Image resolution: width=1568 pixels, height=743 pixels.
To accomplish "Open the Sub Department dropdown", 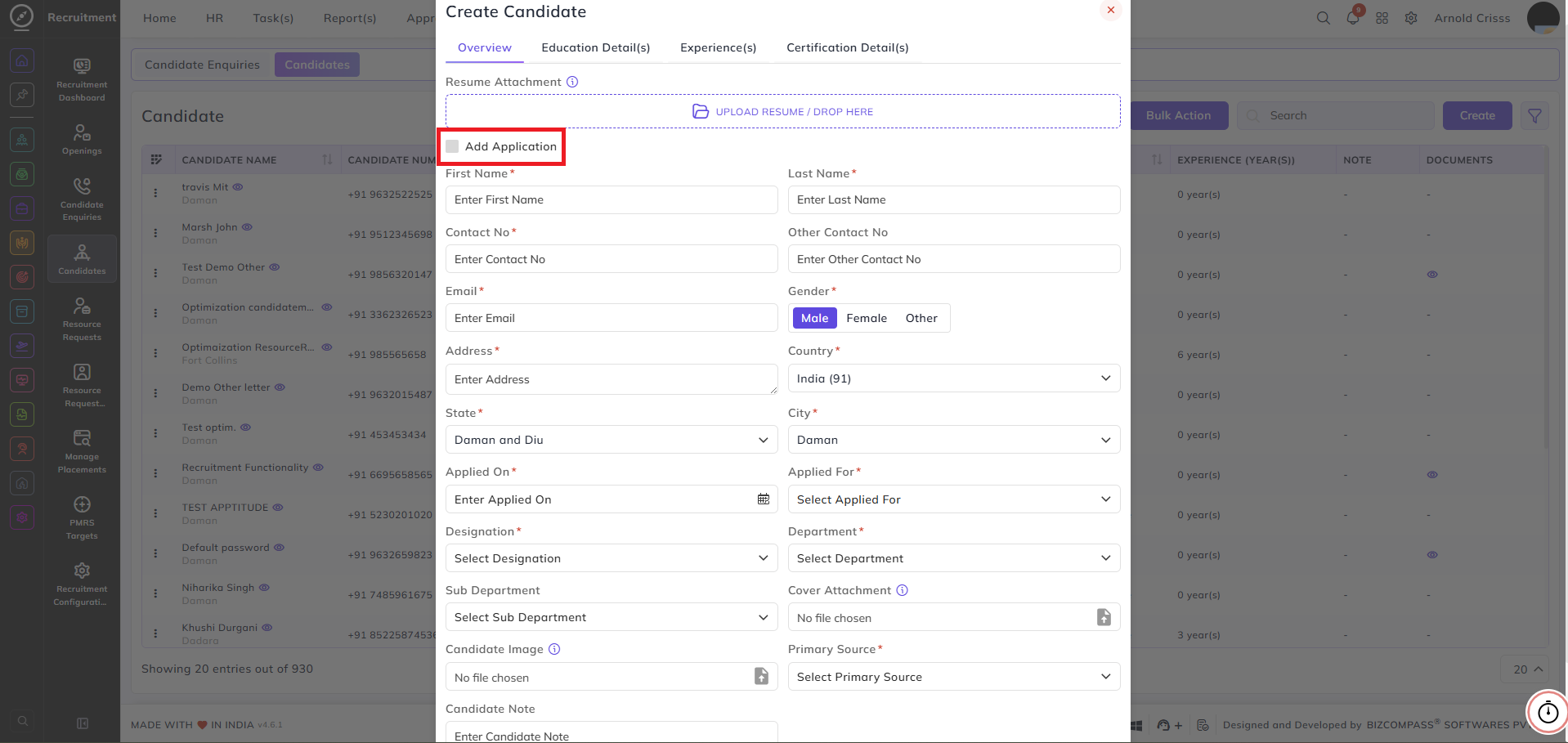I will (x=611, y=617).
